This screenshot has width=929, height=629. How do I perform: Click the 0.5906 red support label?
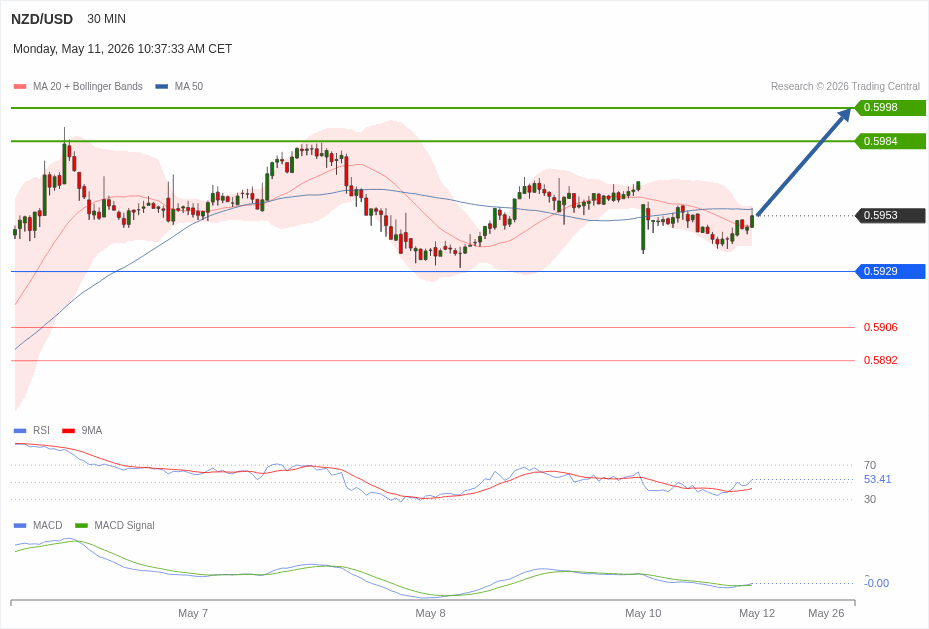coord(880,328)
